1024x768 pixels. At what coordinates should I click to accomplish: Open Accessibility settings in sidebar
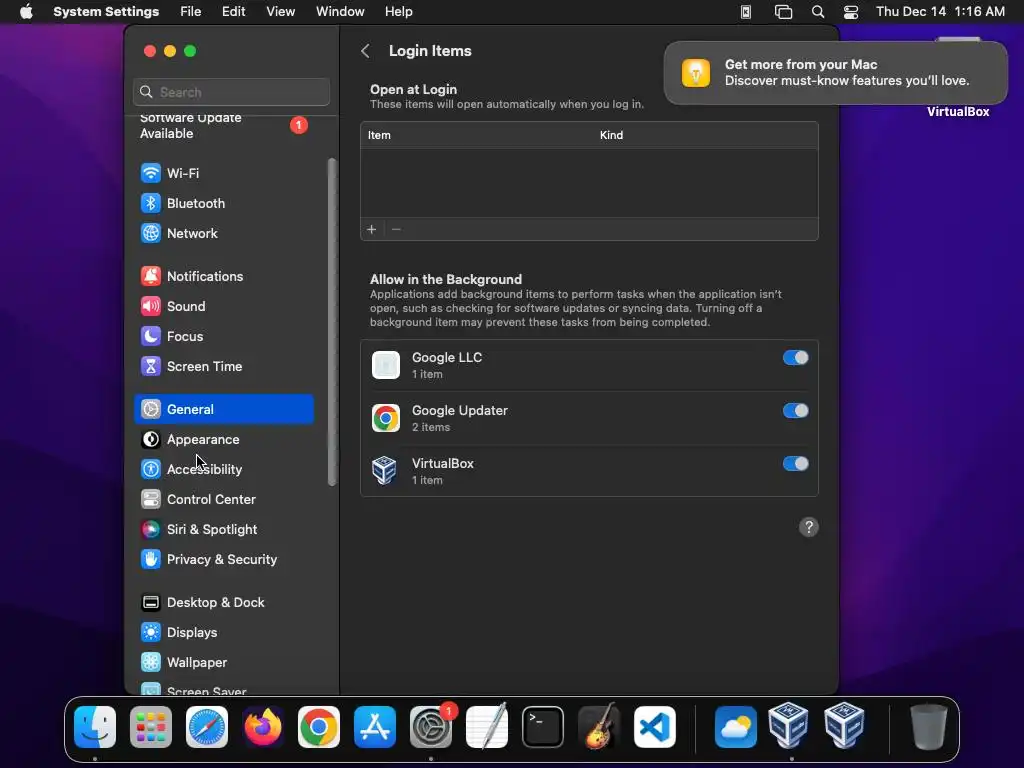[224, 470]
